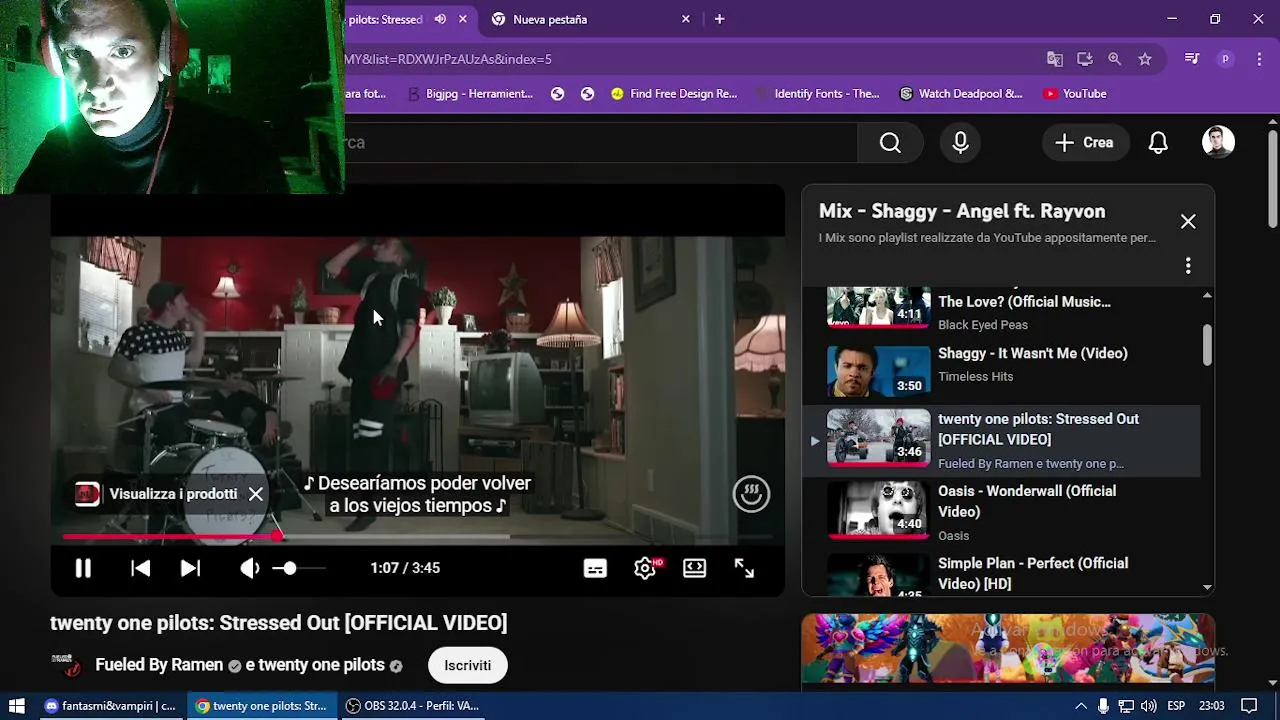
Task: Open the Fueled By Ramen channel link
Action: tap(159, 665)
